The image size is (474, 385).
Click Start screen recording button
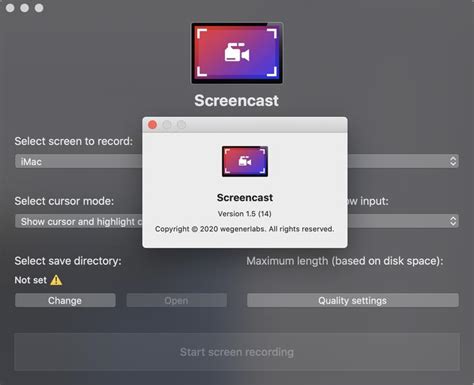(x=237, y=352)
